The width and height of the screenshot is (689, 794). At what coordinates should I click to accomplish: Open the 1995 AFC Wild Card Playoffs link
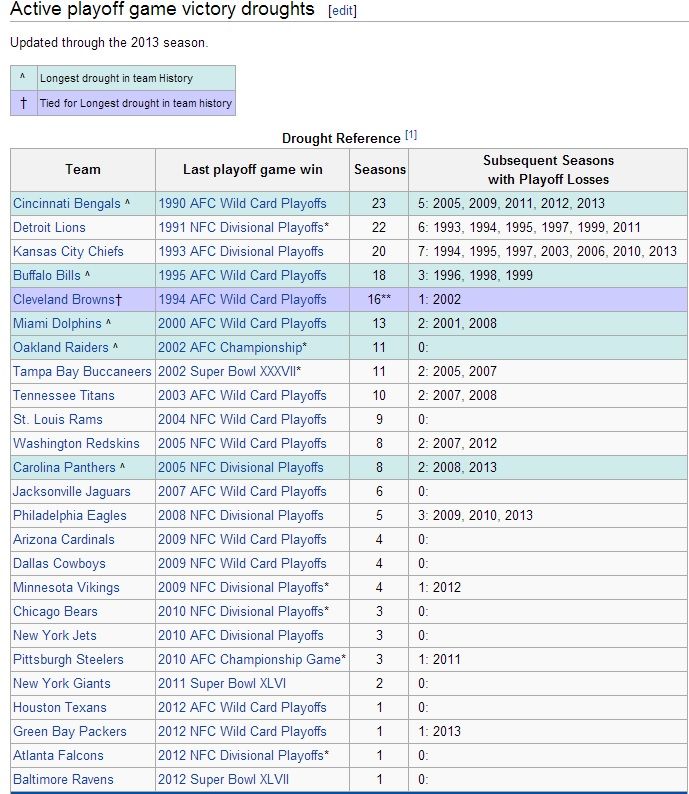tap(242, 275)
